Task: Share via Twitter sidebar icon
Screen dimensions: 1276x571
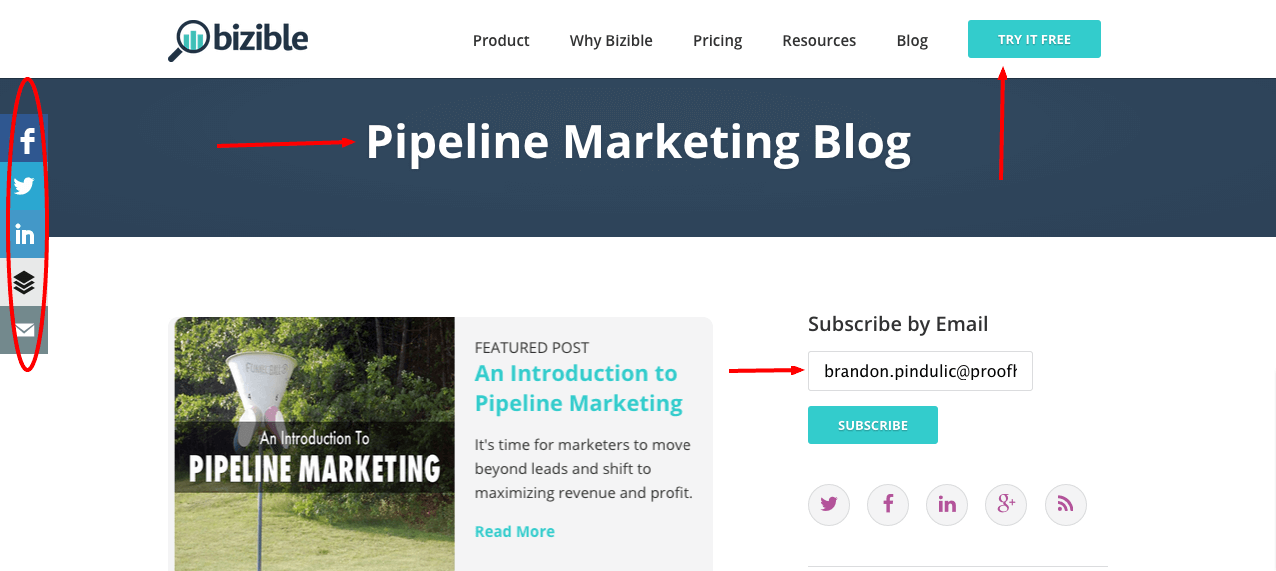Action: click(x=24, y=186)
